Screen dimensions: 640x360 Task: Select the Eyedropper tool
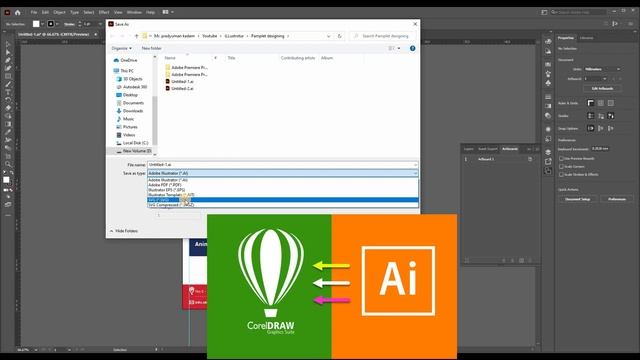[x=8, y=132]
